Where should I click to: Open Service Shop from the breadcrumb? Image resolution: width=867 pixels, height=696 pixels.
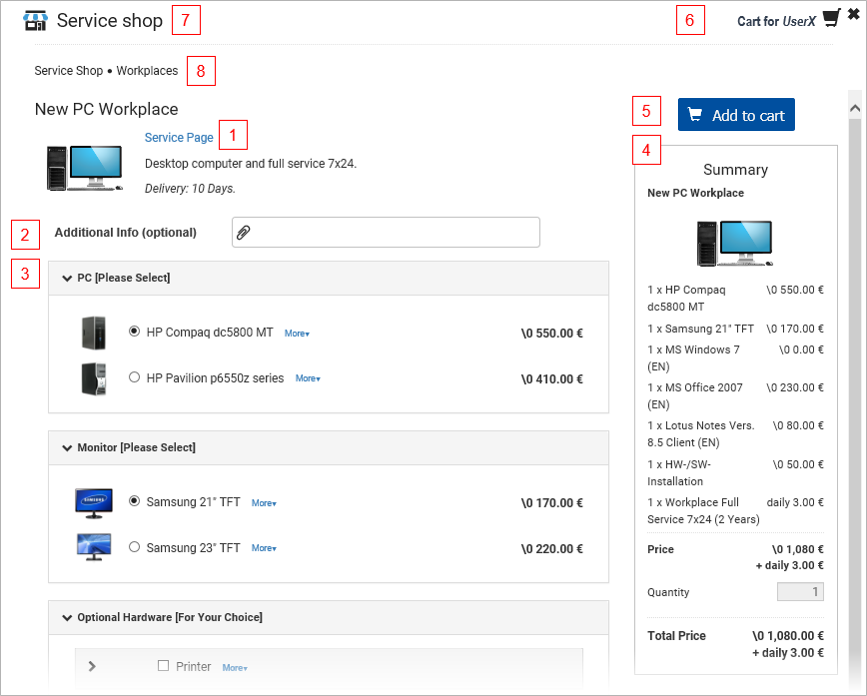(68, 71)
